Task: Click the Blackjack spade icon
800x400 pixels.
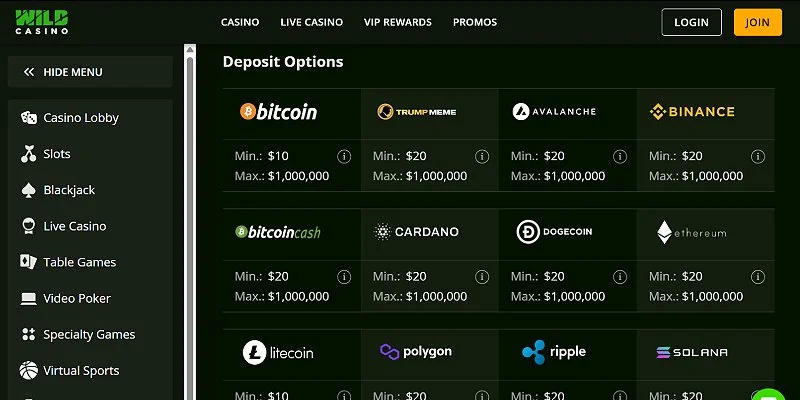Action: [x=28, y=190]
